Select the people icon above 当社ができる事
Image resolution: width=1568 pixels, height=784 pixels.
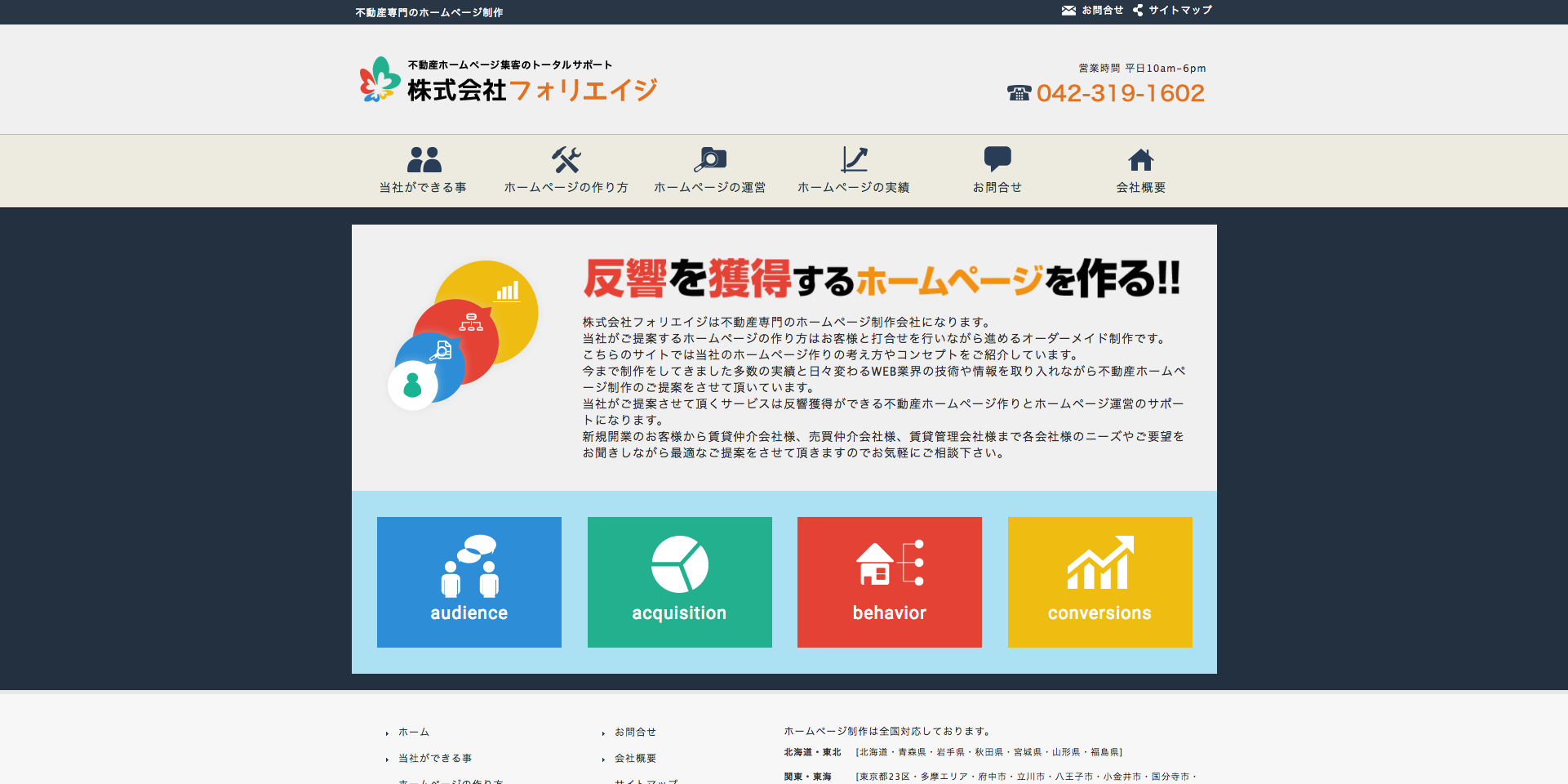(422, 158)
